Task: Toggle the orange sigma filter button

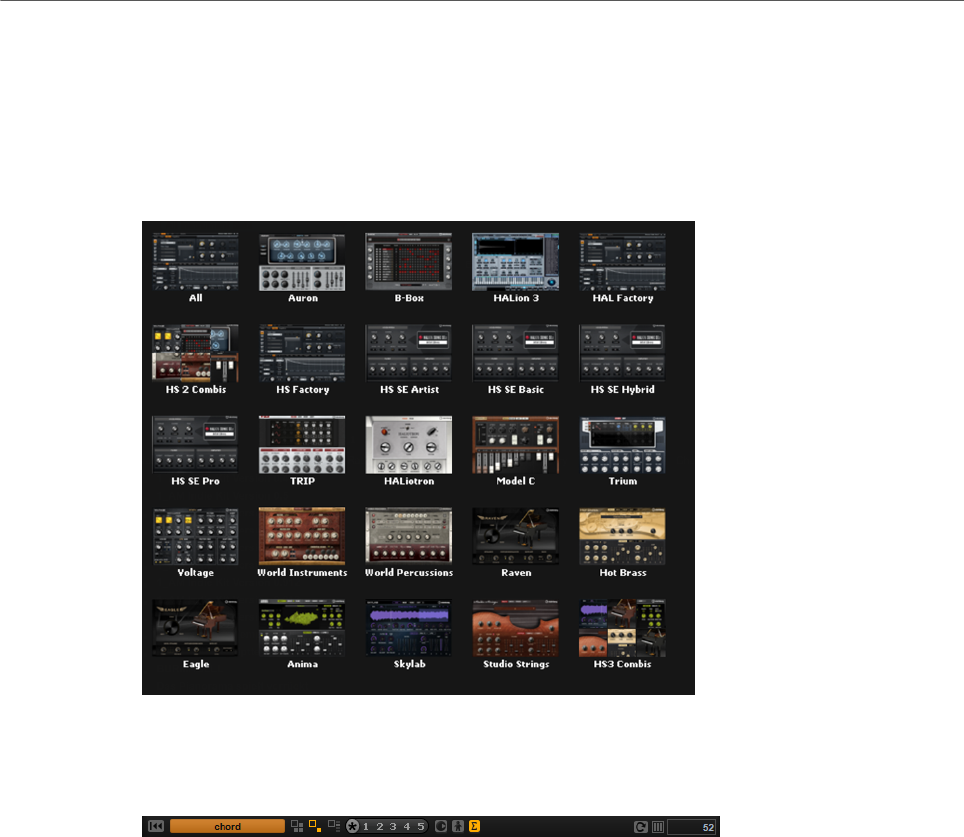Action: (475, 826)
